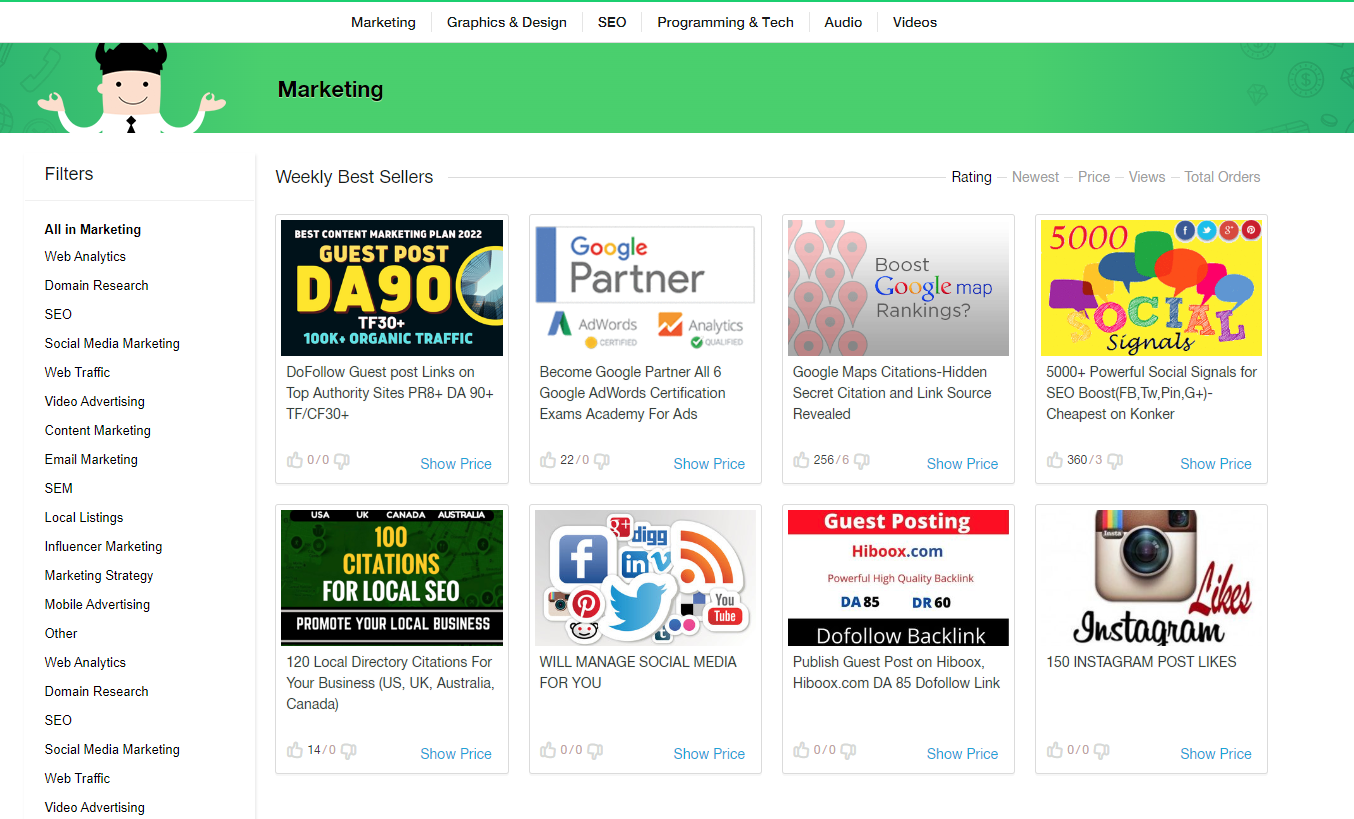
Task: Thumbs down Google Maps Citations listing
Action: (x=861, y=461)
